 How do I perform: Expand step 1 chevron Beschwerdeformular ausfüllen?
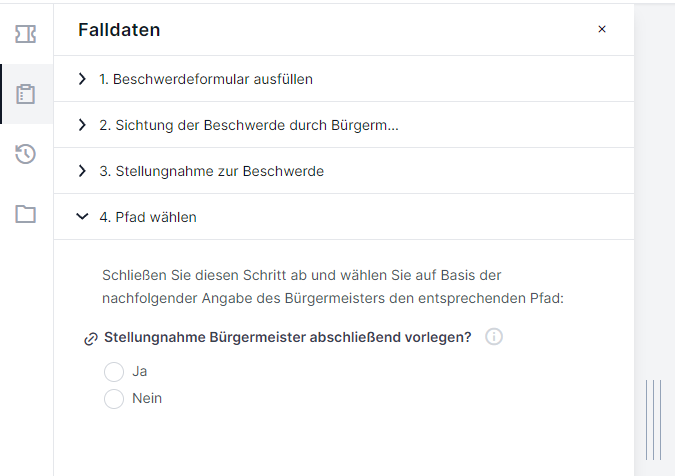coord(82,79)
